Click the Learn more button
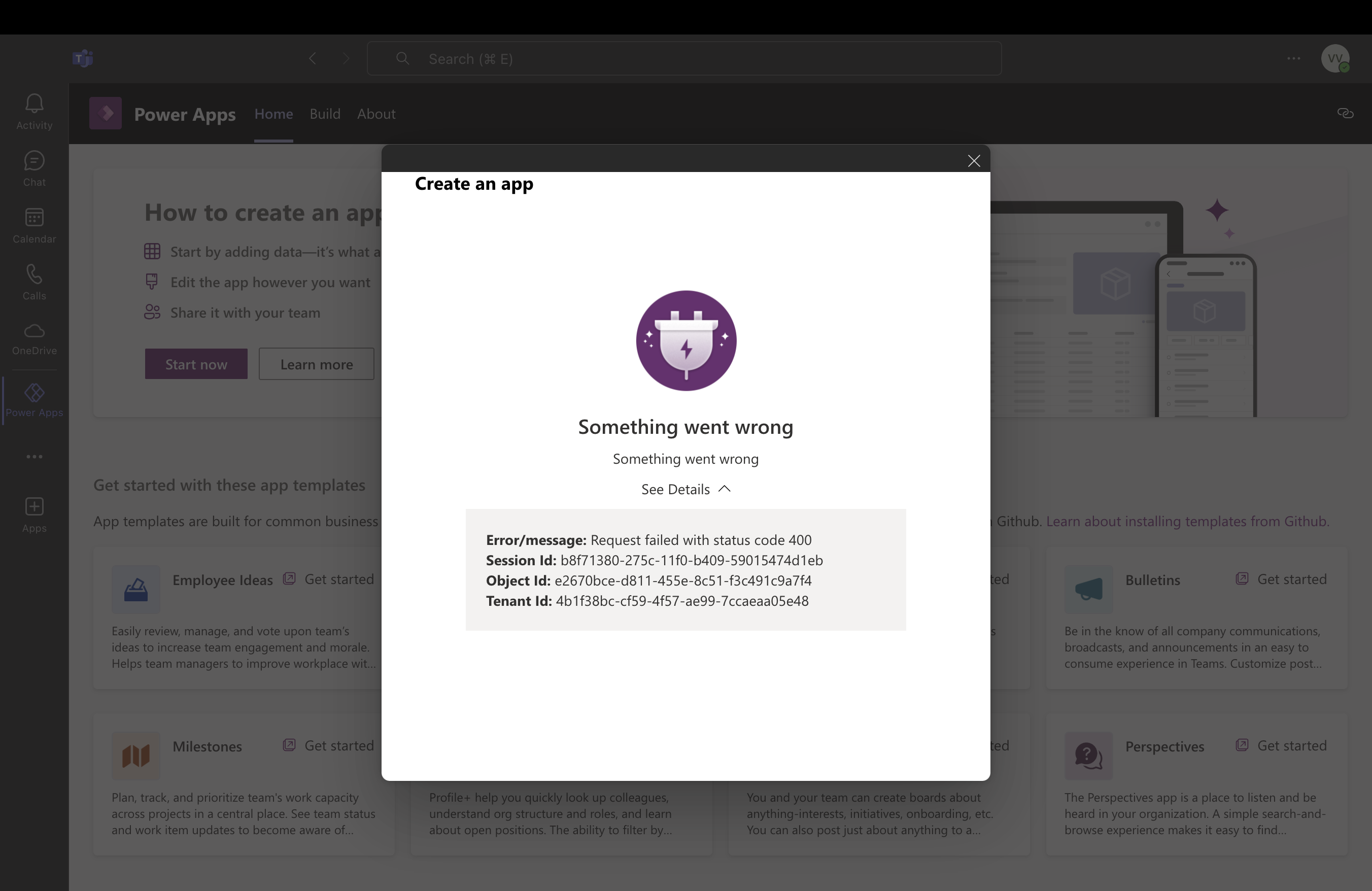Screen dimensions: 1372x891 [x=316, y=364]
